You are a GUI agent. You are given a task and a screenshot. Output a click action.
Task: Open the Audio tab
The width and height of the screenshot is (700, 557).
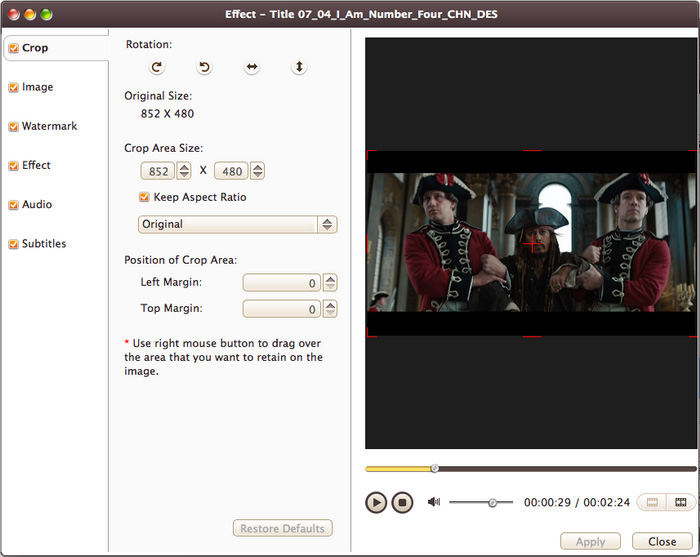click(x=38, y=205)
